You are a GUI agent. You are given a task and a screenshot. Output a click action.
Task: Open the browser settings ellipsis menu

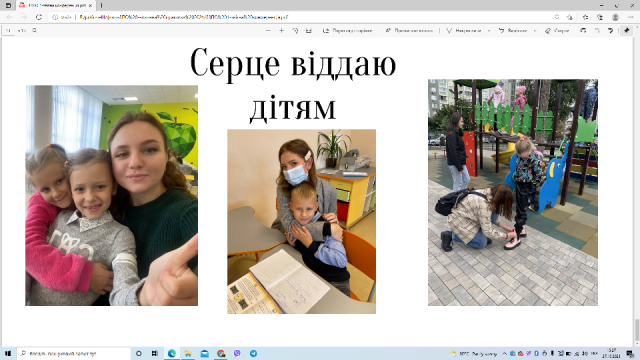631,17
